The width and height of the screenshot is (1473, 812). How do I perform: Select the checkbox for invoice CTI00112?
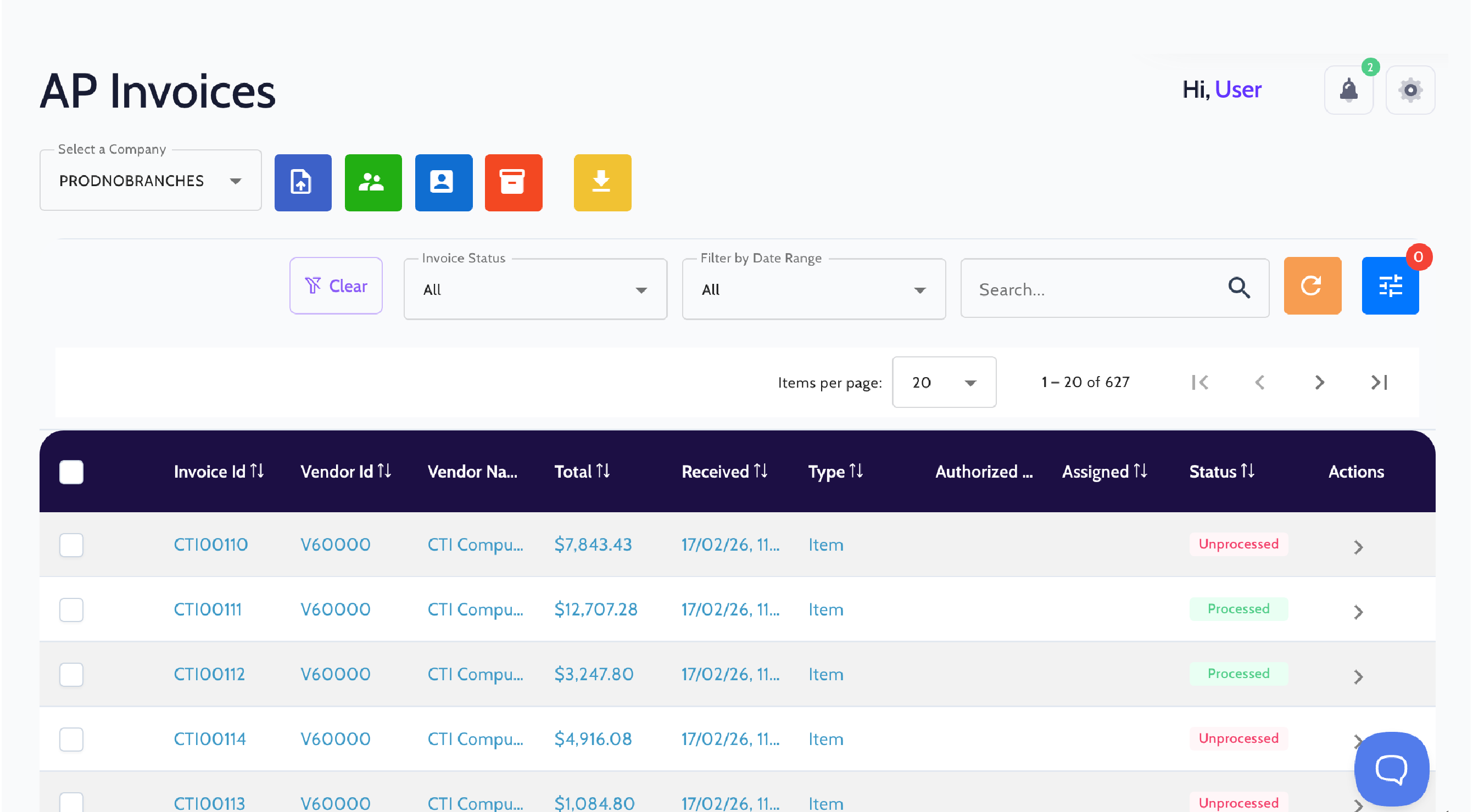click(x=71, y=674)
